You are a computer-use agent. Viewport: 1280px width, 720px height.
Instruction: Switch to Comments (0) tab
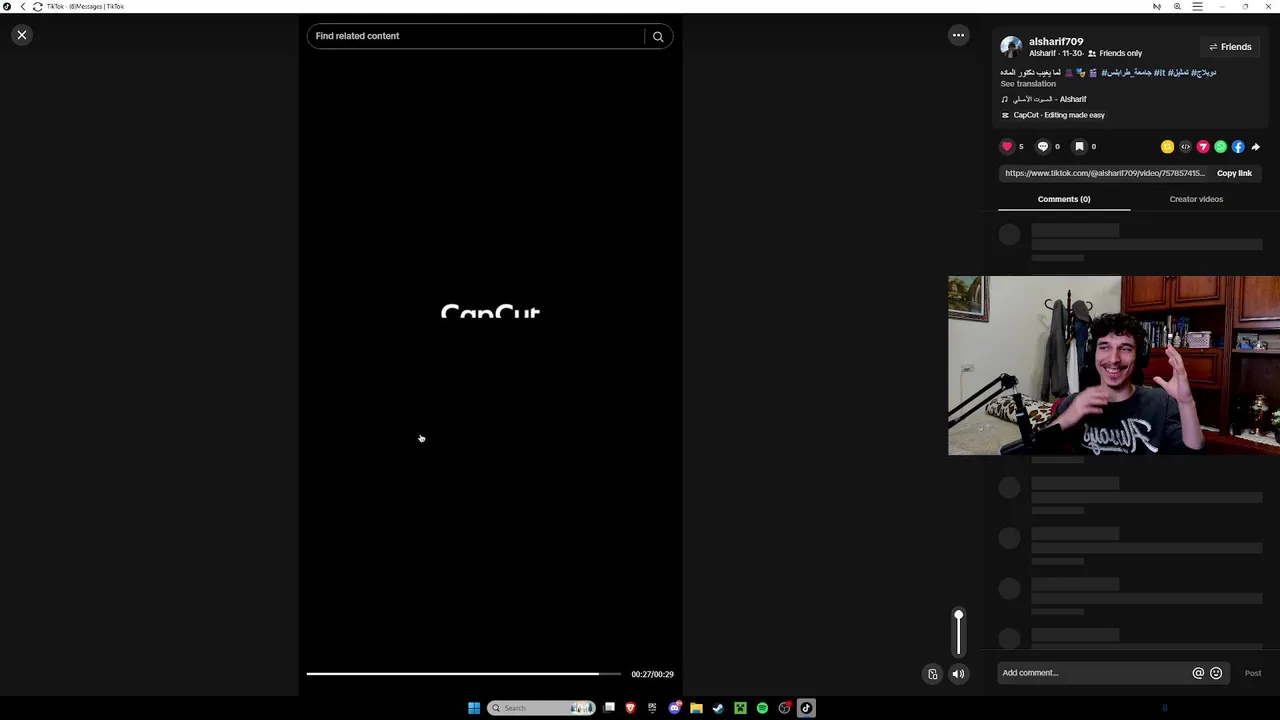coord(1064,199)
